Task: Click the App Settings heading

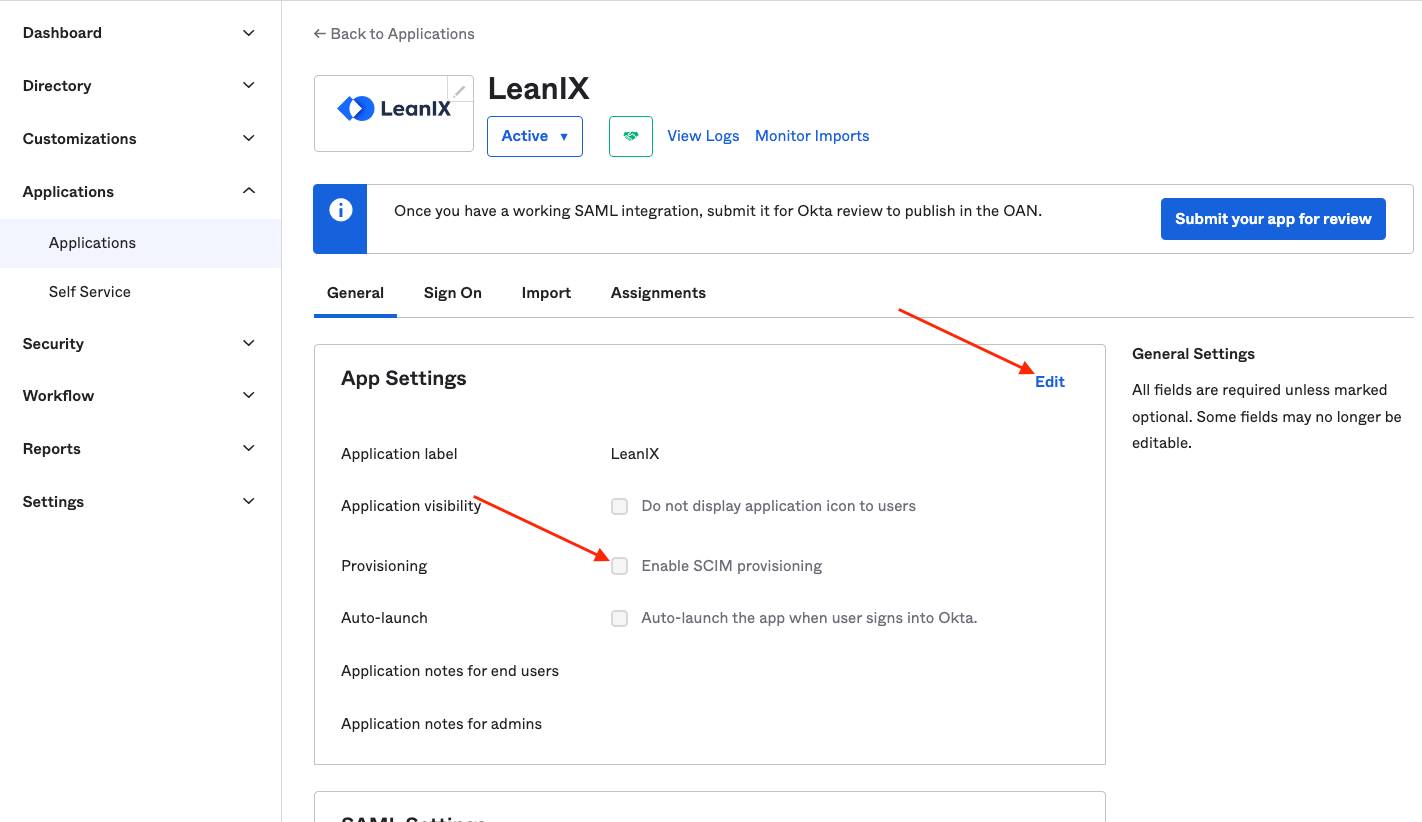Action: (x=404, y=378)
